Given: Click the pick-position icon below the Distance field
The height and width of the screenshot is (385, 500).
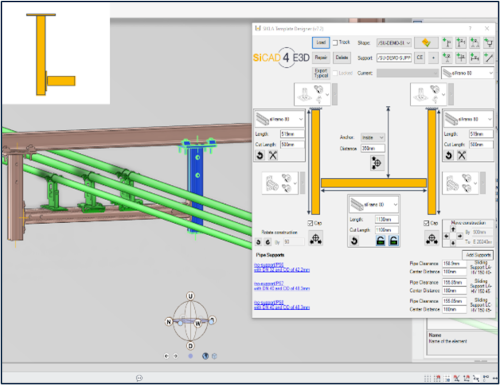Looking at the screenshot, I should click(377, 163).
